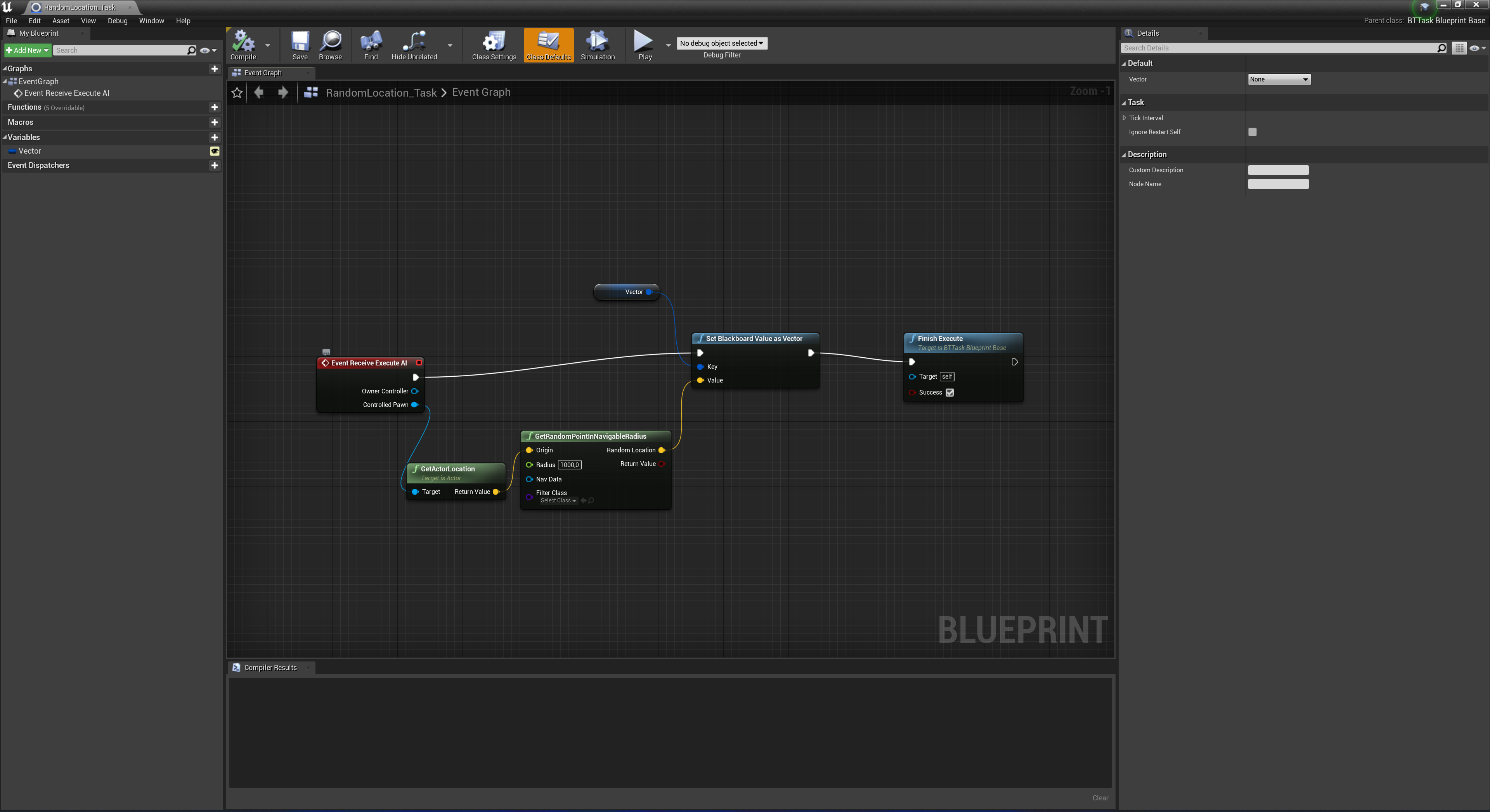Select the Vector variable in My Blueprint
Image resolution: width=1490 pixels, height=812 pixels.
click(x=29, y=152)
